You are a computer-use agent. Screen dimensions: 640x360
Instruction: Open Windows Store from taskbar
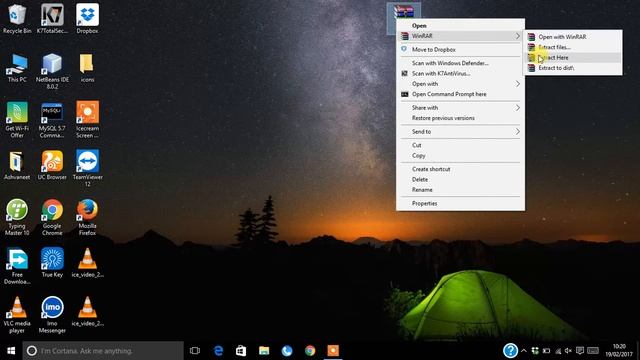(241, 351)
